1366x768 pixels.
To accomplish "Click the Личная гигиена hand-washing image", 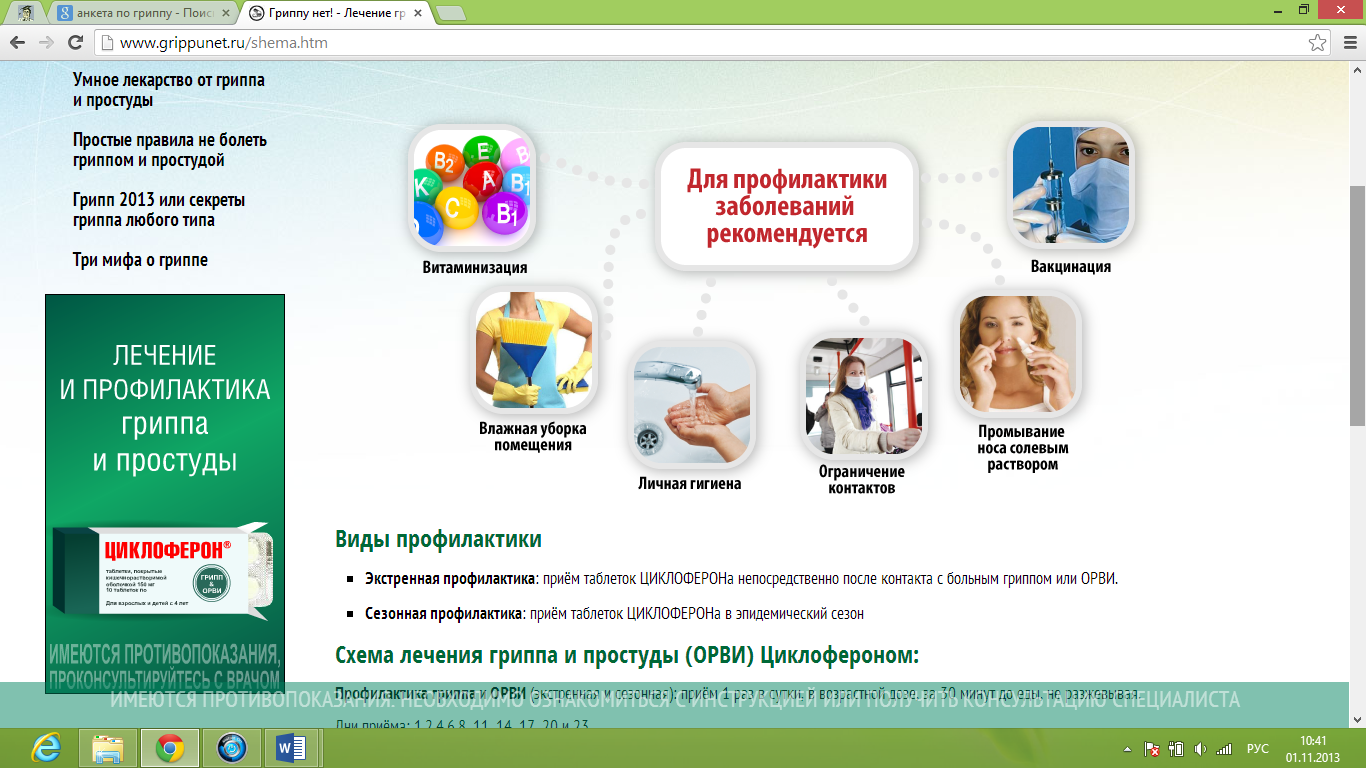I will (693, 405).
